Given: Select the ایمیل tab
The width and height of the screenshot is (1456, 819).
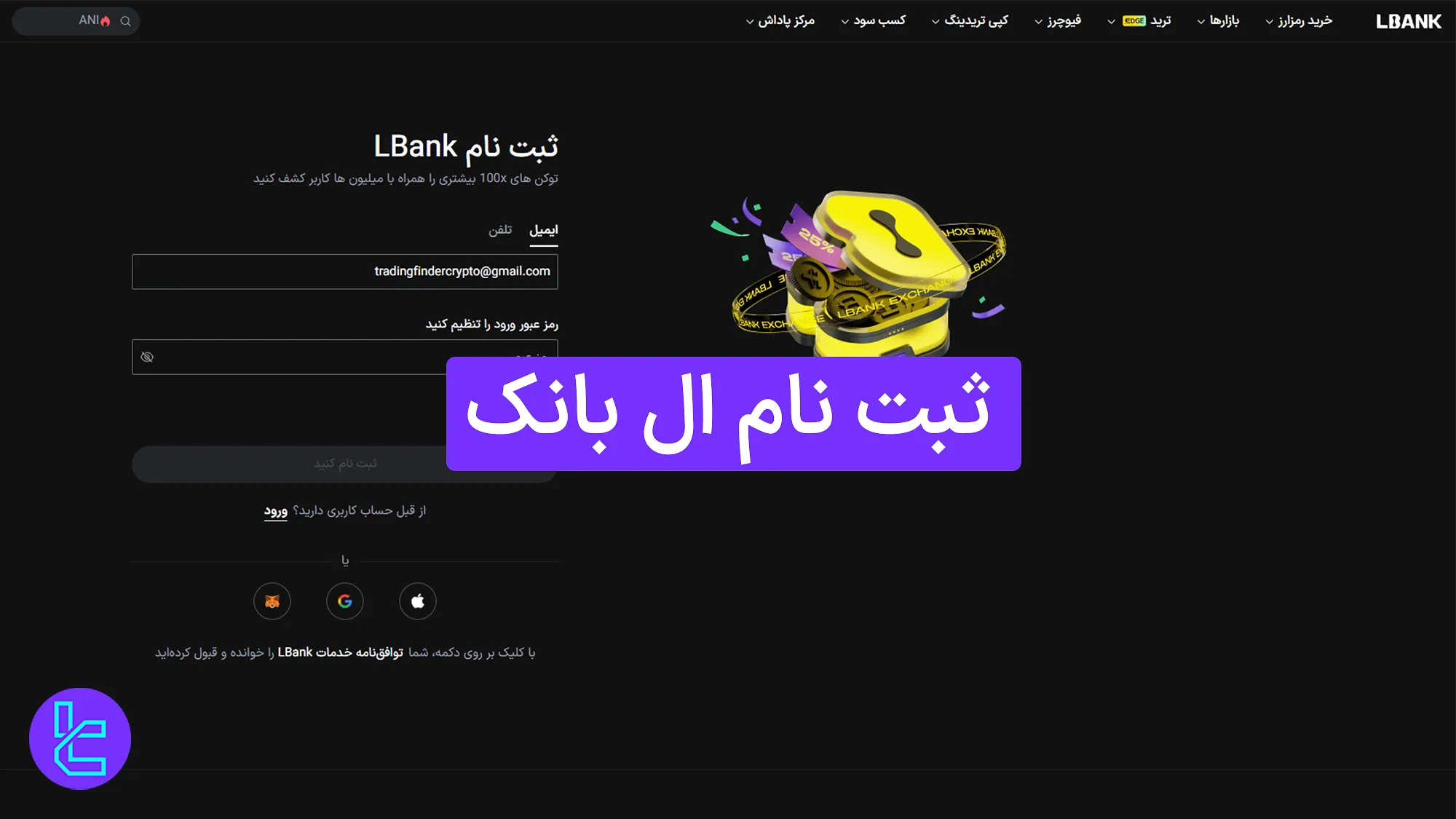Looking at the screenshot, I should coord(544,229).
